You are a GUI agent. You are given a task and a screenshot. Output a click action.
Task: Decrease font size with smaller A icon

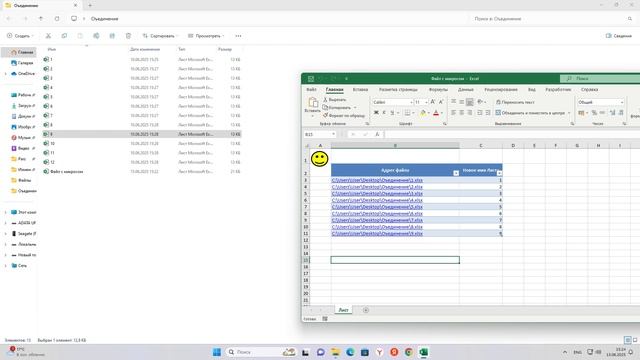coord(441,102)
